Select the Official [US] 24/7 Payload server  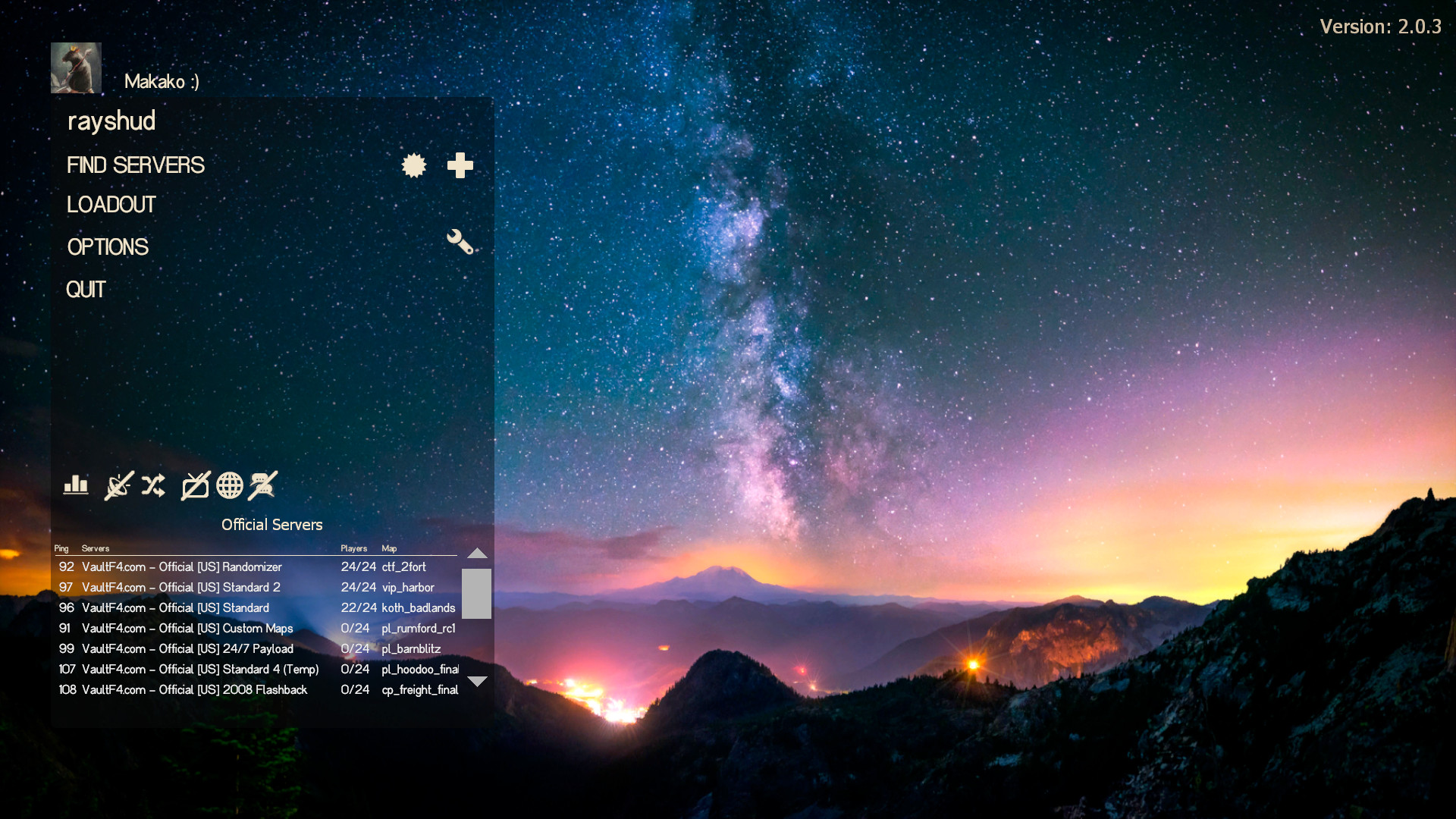tap(187, 649)
